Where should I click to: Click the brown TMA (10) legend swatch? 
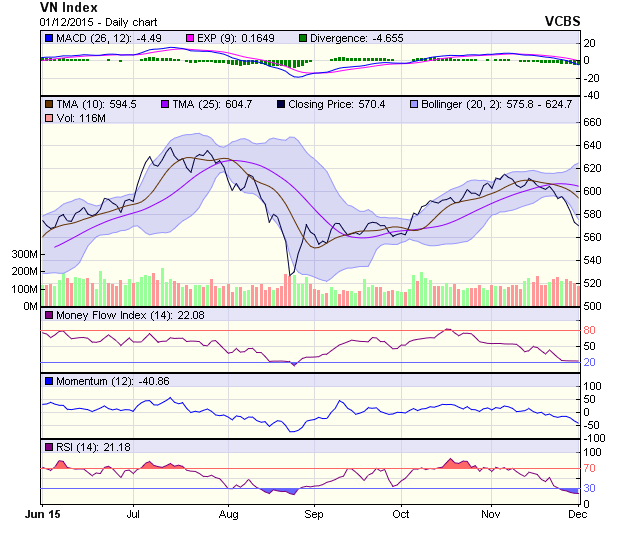point(49,104)
